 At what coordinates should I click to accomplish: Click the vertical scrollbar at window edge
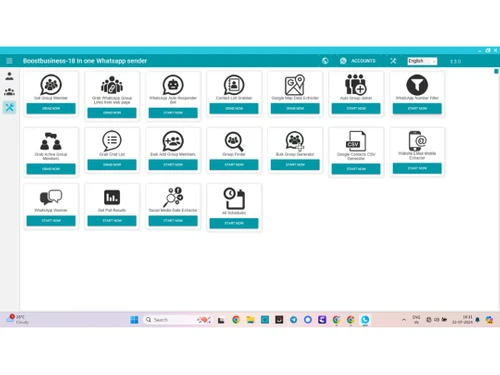[x=496, y=71]
